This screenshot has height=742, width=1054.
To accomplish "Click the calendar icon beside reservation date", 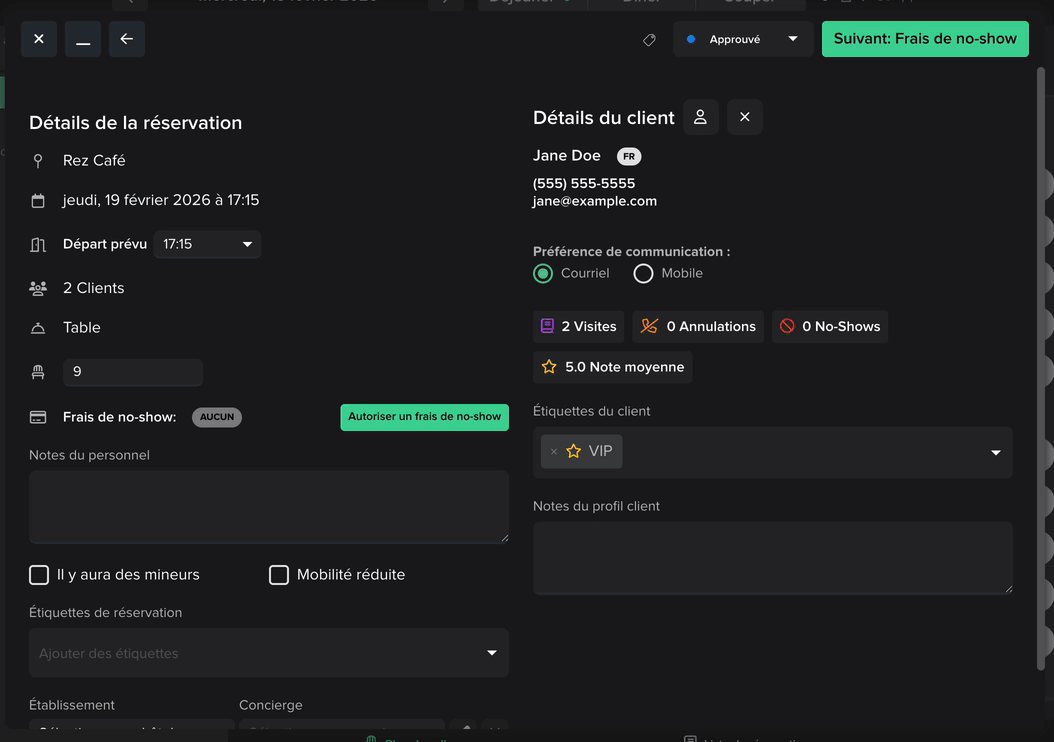I will [38, 201].
